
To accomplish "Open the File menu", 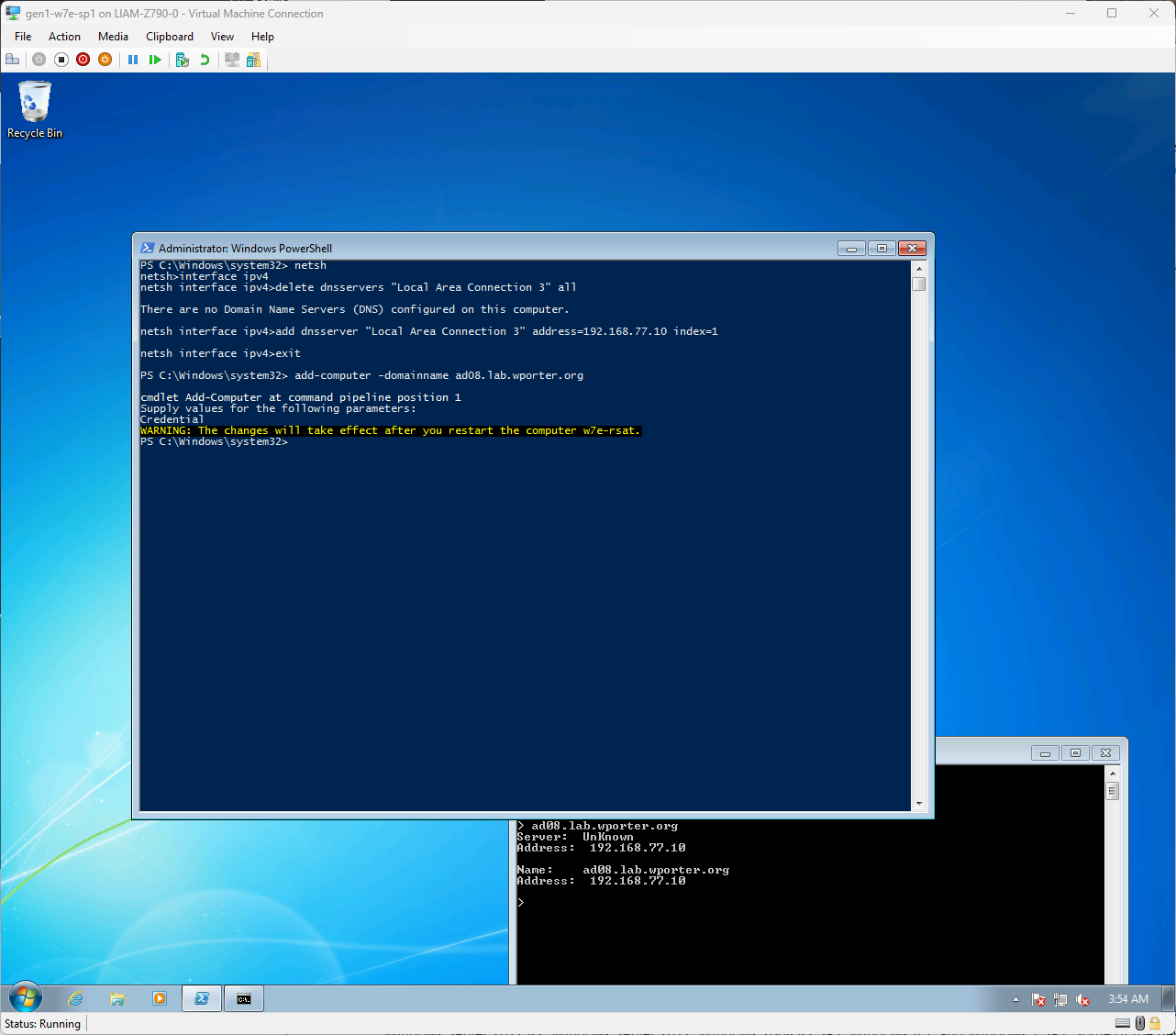I will point(23,37).
